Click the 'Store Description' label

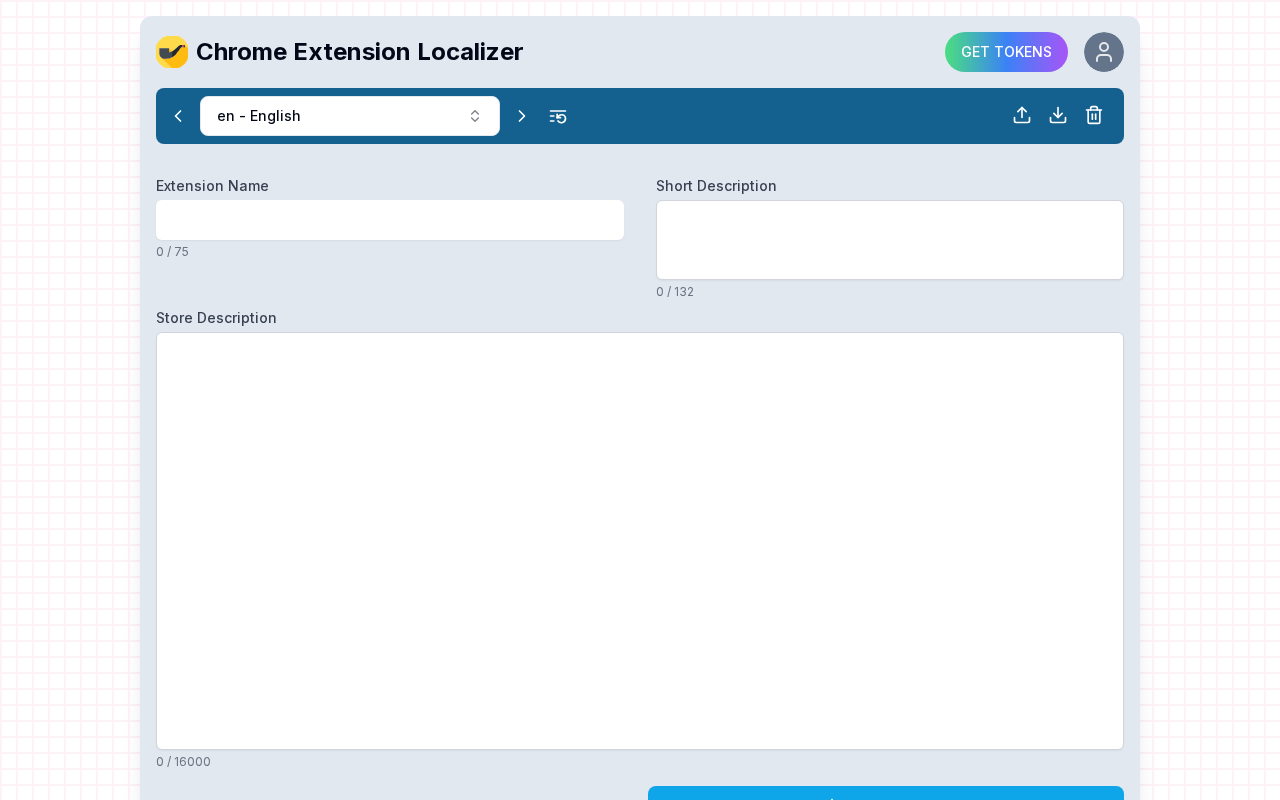(x=216, y=318)
